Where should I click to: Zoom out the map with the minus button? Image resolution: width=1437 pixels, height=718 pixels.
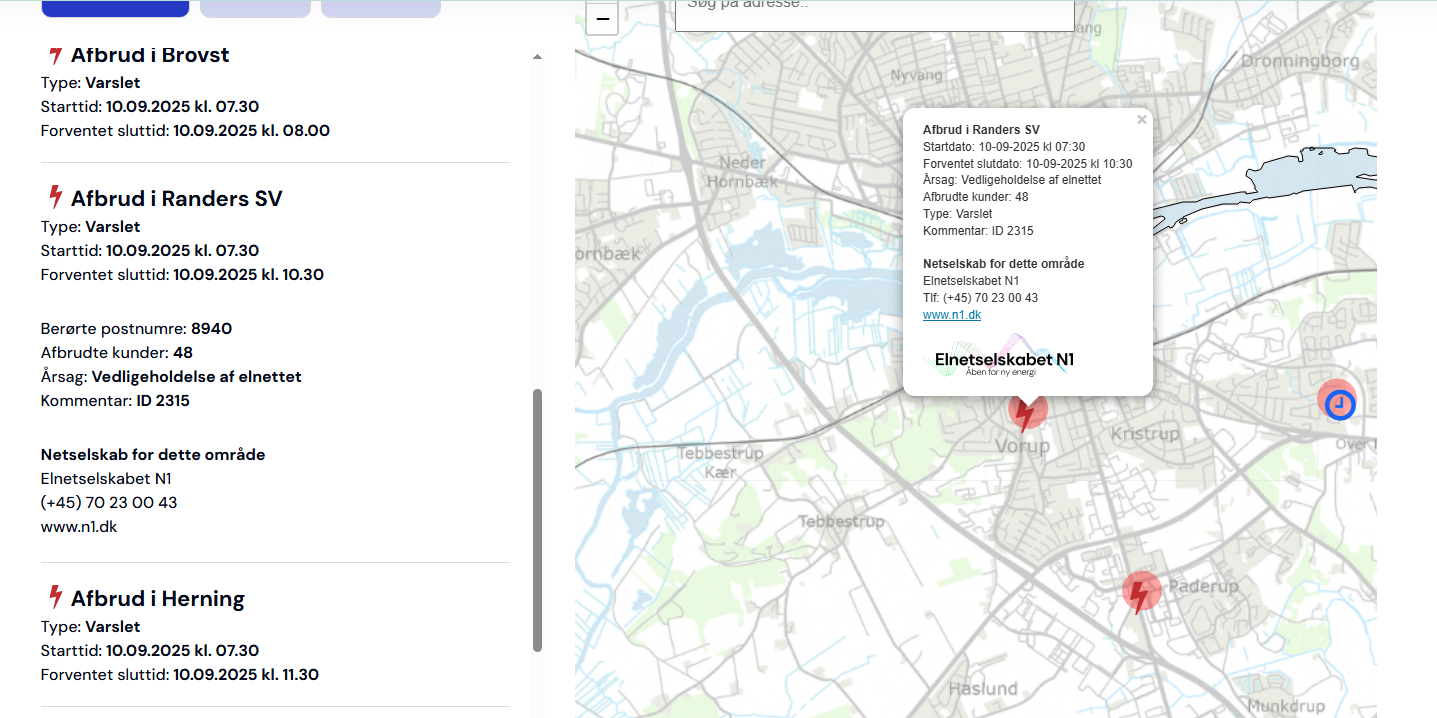pyautogui.click(x=602, y=18)
